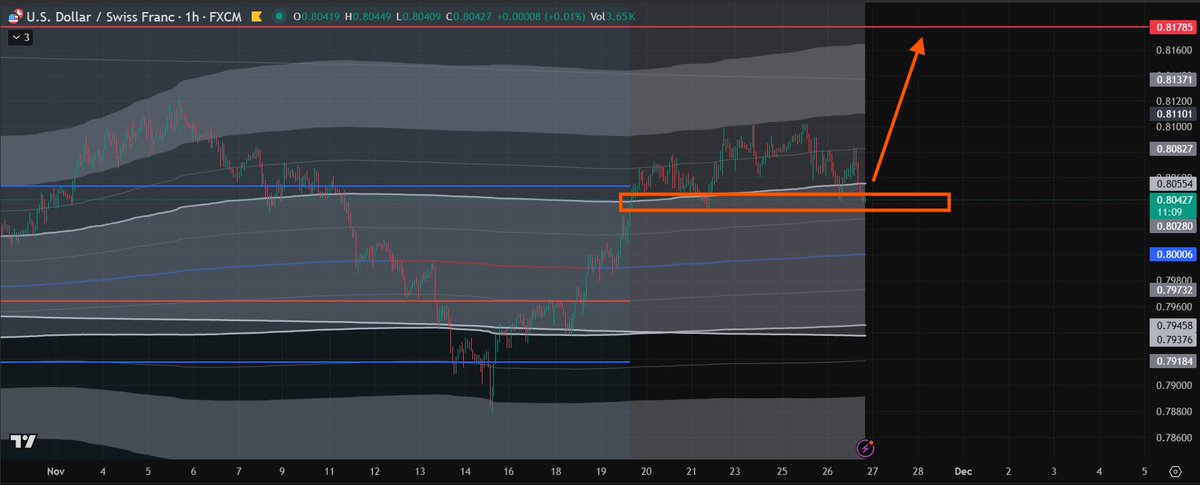Click the purple lightning event icon
This screenshot has width=1200, height=485.
pyautogui.click(x=868, y=448)
